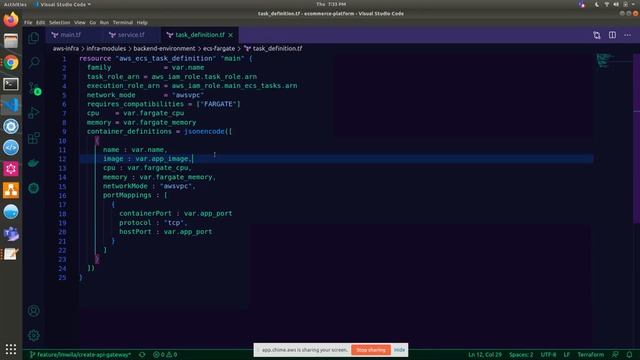Open the Edit menu

(x=40, y=22)
